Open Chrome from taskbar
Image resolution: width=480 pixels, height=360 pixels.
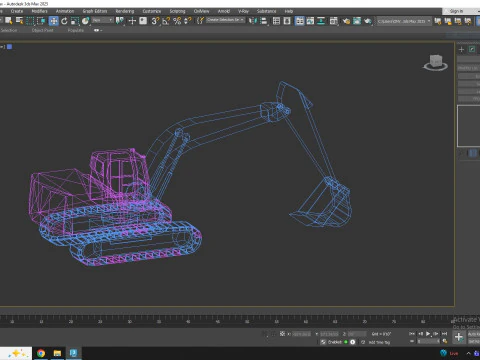point(41,353)
